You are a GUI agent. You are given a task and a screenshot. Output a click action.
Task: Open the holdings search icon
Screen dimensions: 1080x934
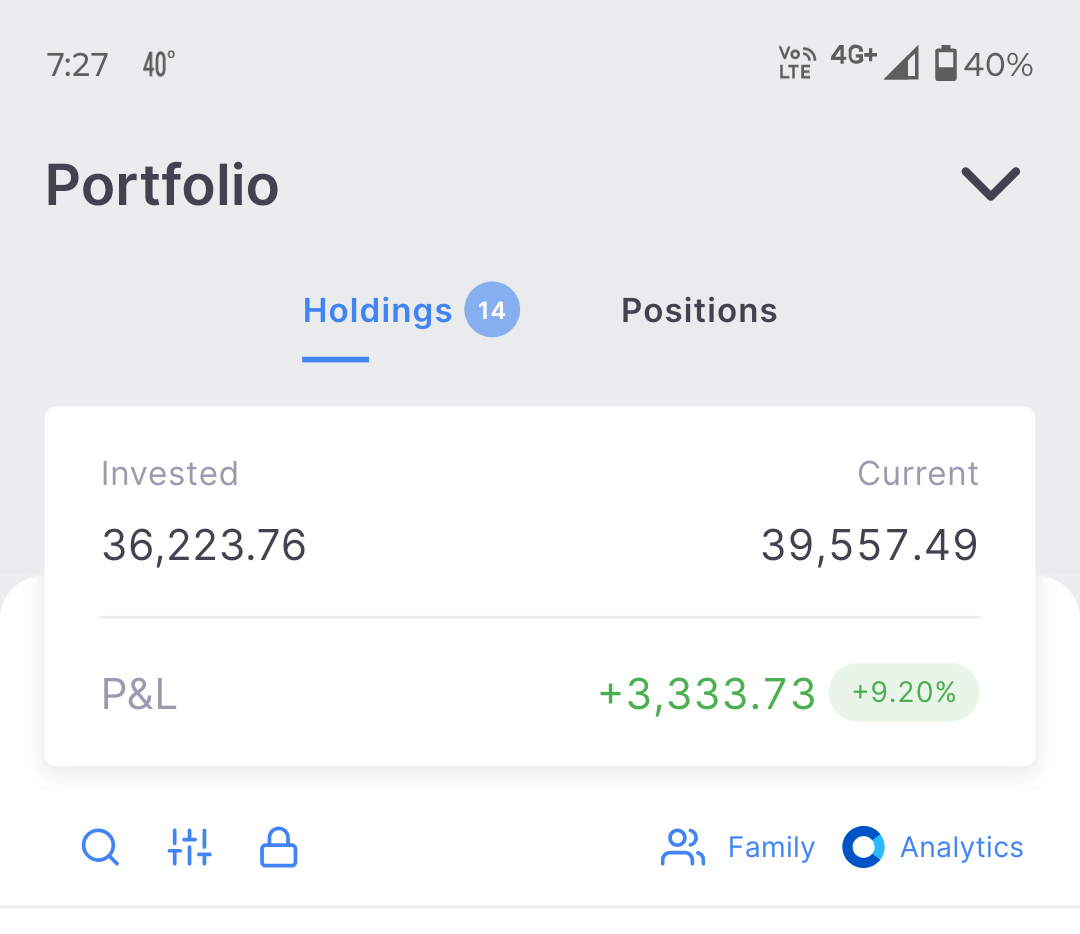click(x=101, y=847)
